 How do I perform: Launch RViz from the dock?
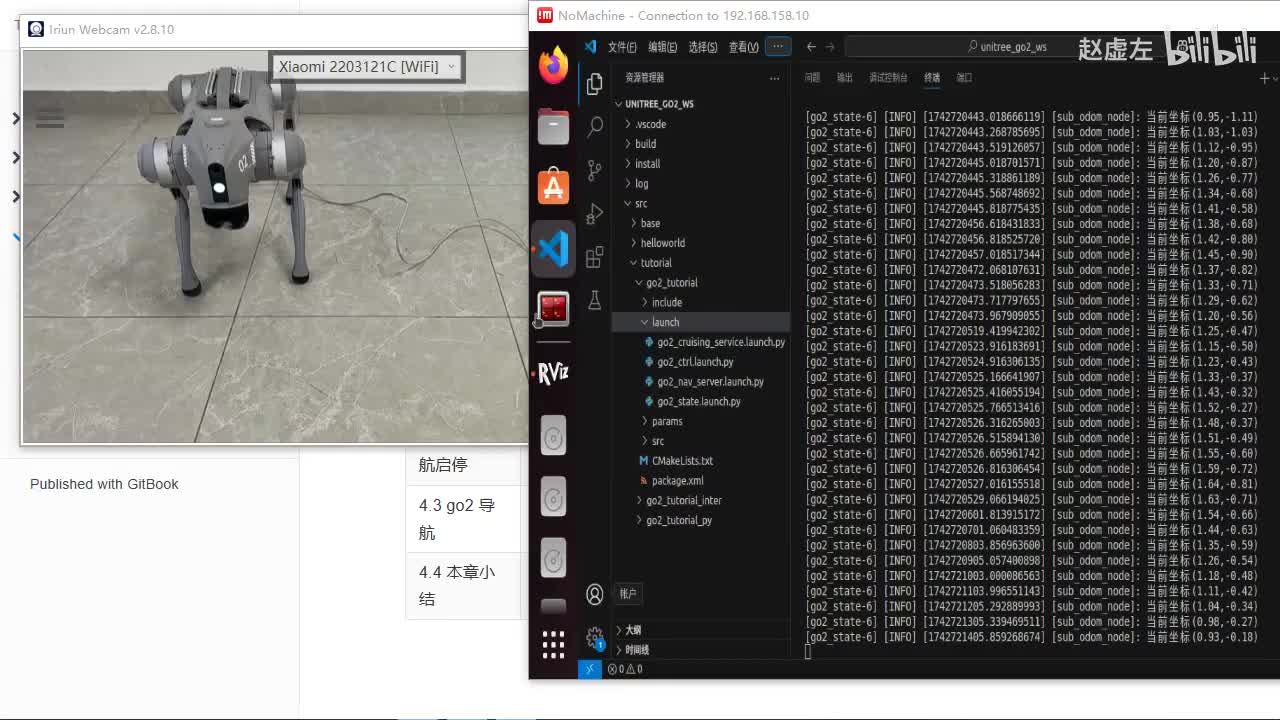[x=553, y=373]
